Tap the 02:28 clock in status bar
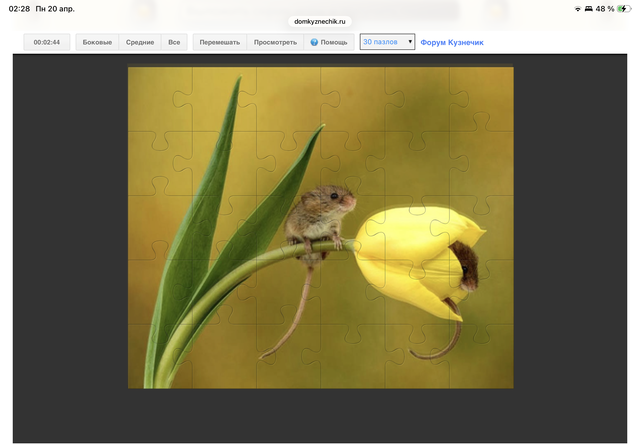The image size is (640, 445). coord(19,8)
